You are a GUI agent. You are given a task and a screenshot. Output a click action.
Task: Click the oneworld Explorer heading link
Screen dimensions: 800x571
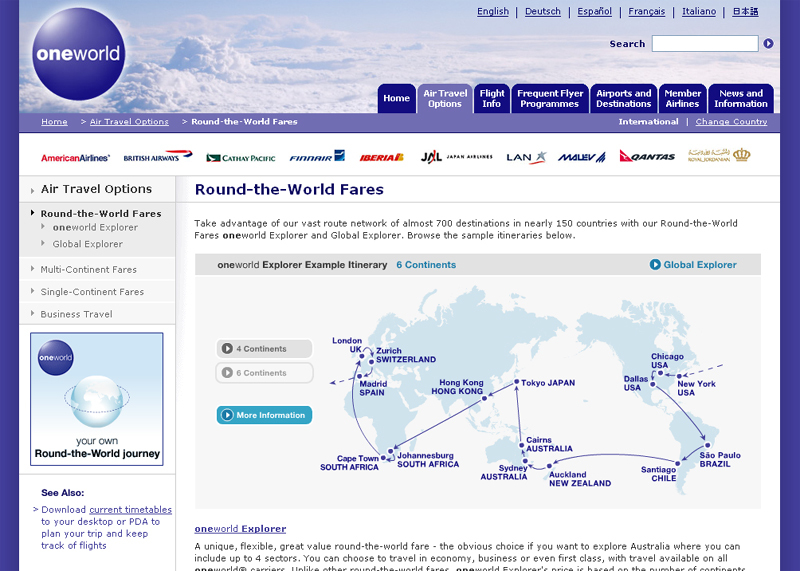click(x=240, y=529)
